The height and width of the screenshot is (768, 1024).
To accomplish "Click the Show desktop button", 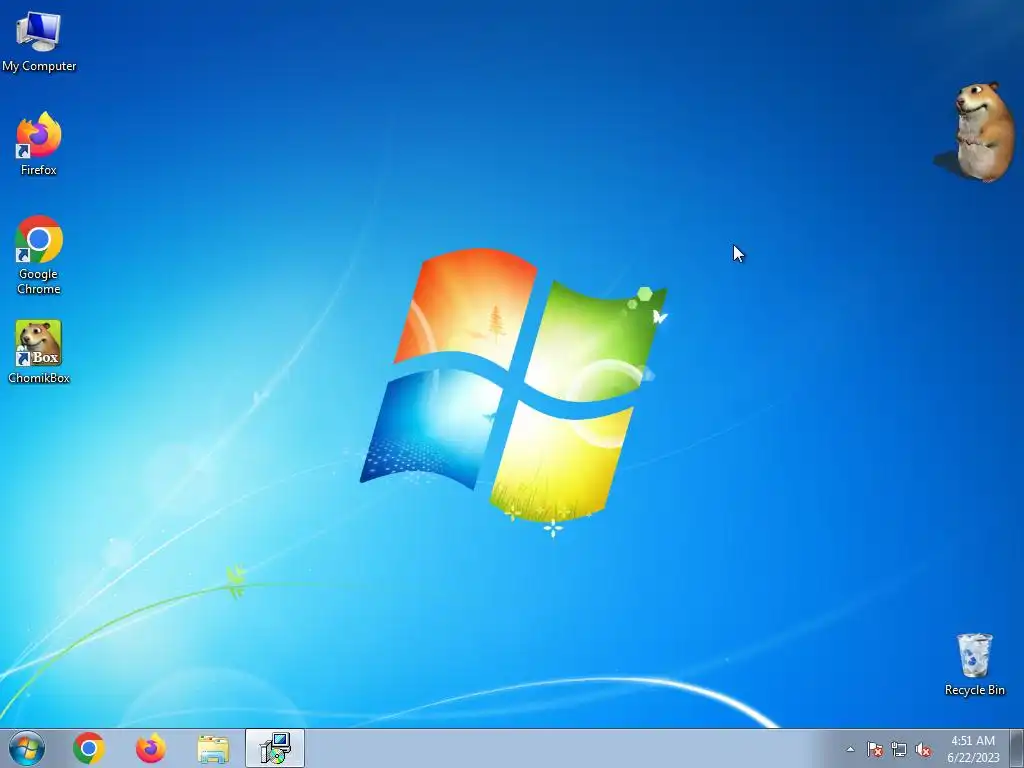I will [x=1017, y=749].
